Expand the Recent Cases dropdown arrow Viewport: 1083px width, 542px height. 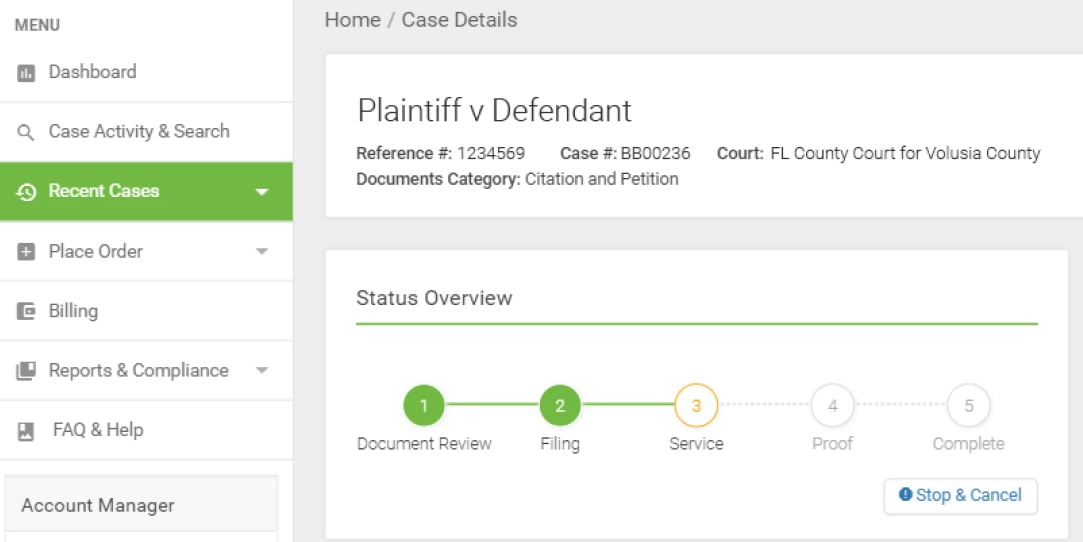point(262,192)
